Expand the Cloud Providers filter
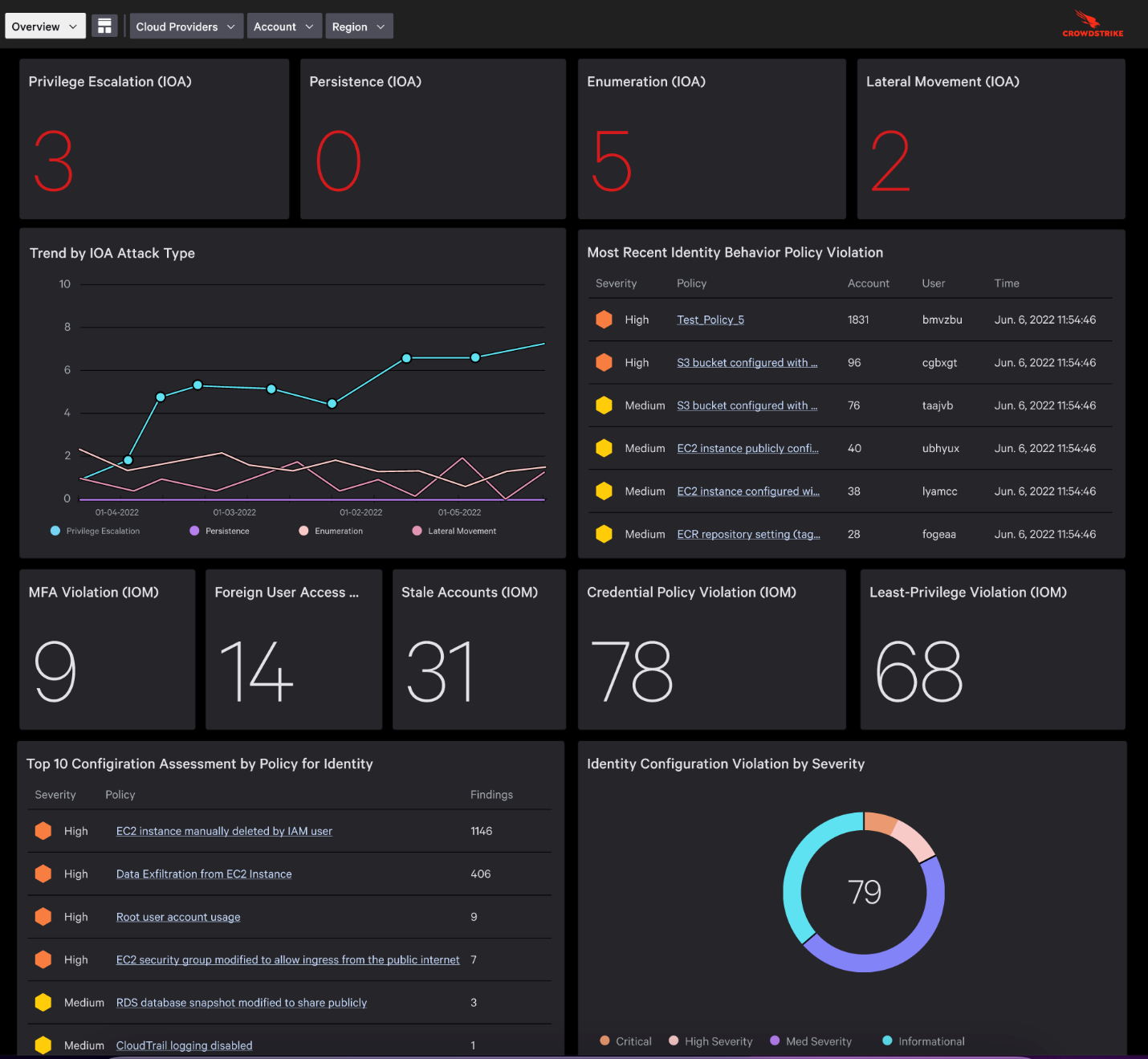This screenshot has width=1148, height=1059. 186,26
